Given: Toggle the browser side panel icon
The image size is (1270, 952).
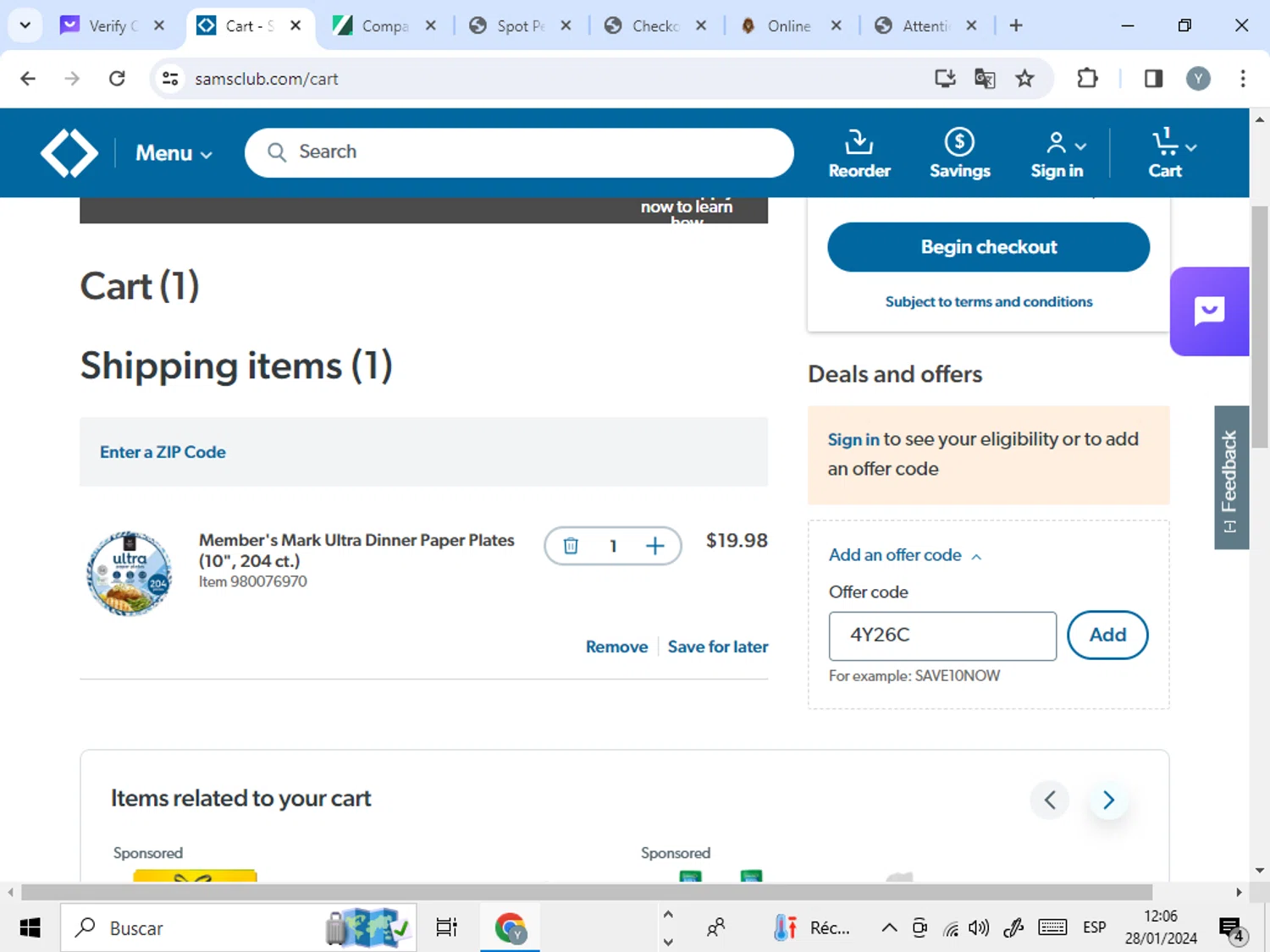Looking at the screenshot, I should click(1153, 79).
